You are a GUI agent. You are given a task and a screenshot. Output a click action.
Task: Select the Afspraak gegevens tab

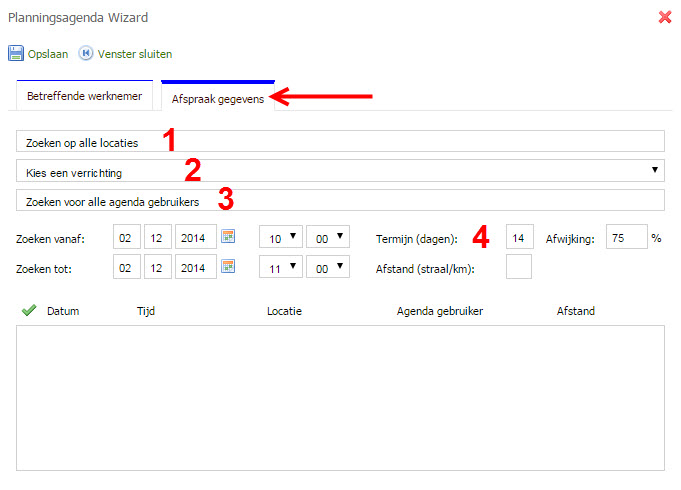(x=217, y=100)
